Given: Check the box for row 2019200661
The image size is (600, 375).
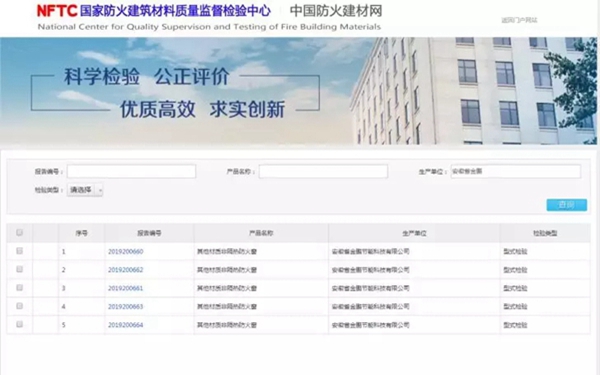Looking at the screenshot, I should (x=20, y=288).
